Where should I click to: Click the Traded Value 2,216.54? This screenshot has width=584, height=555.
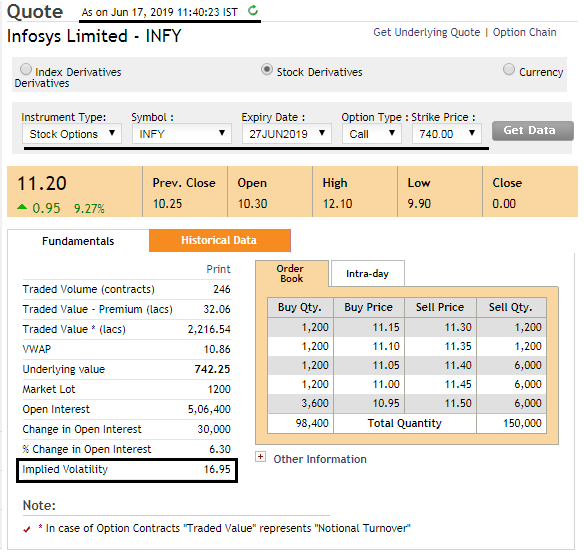[209, 329]
